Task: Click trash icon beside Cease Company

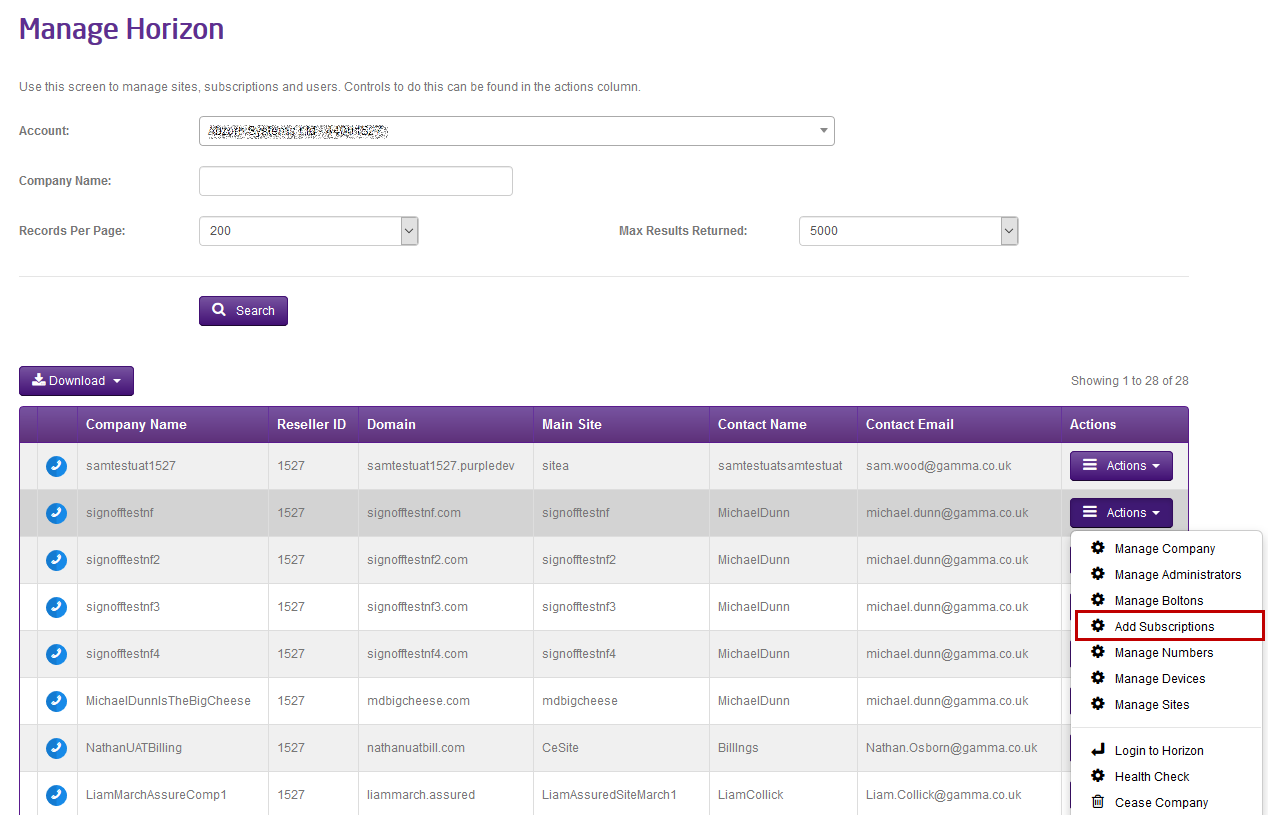Action: click(x=1098, y=802)
